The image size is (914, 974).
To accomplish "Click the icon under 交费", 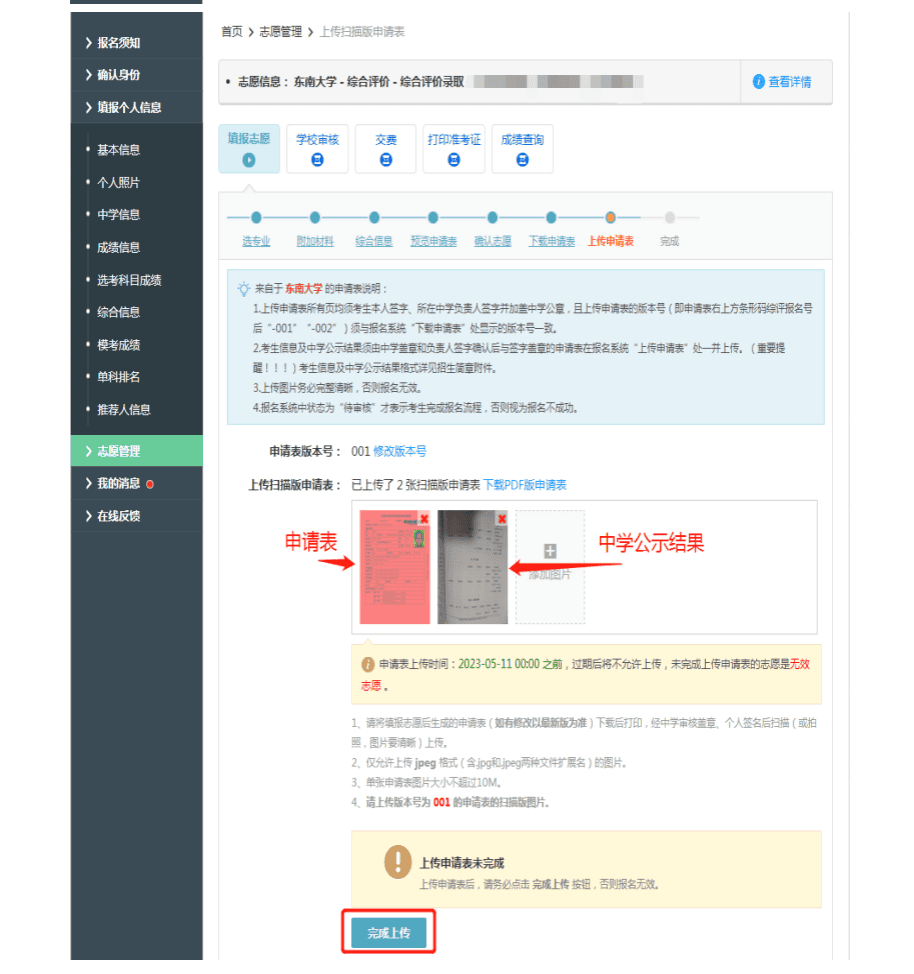I will point(385,160).
